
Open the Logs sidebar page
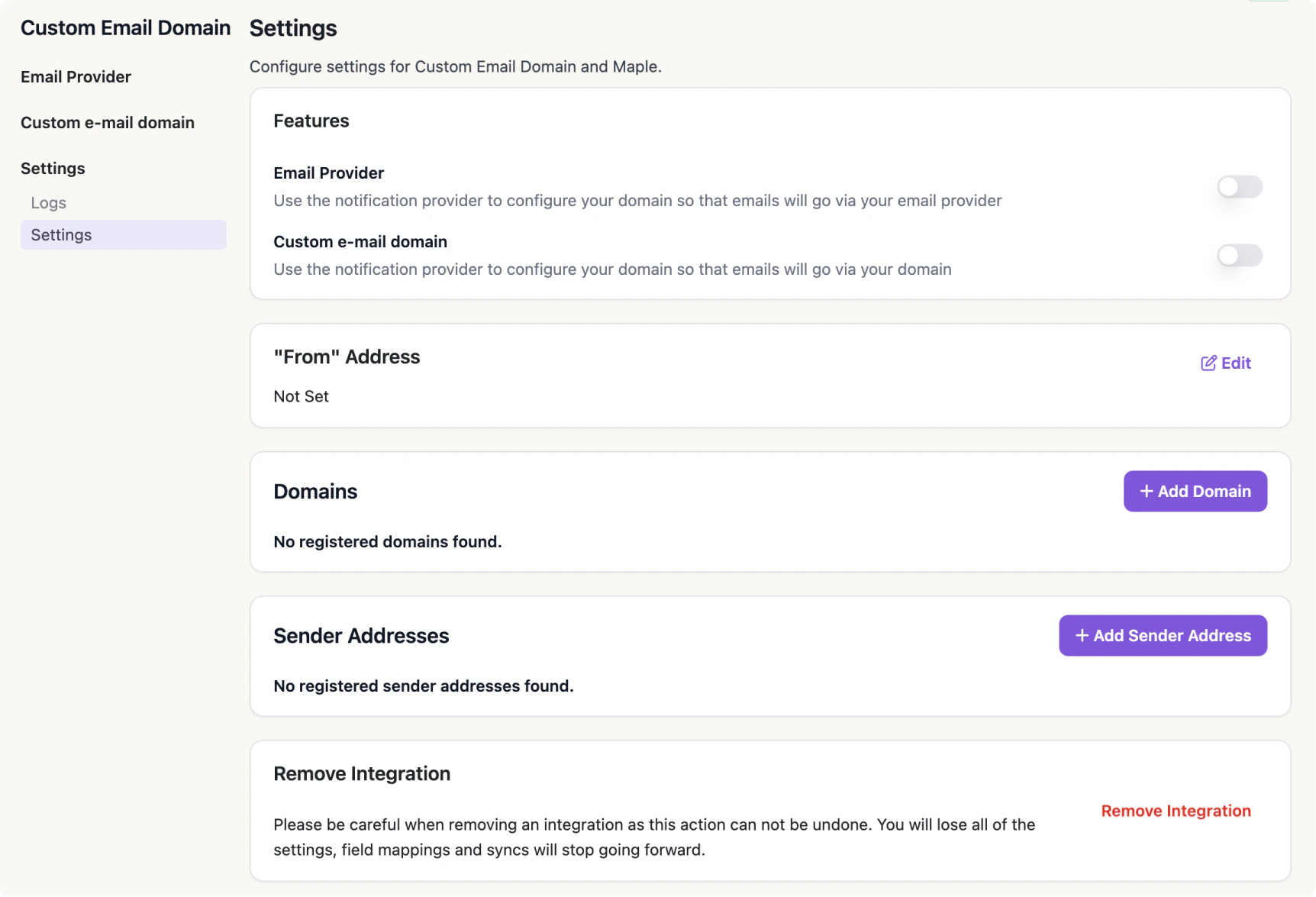click(x=49, y=203)
